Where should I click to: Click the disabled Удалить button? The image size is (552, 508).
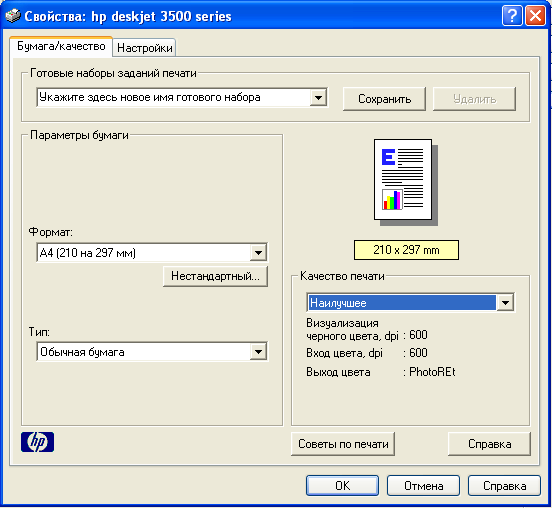click(x=475, y=99)
